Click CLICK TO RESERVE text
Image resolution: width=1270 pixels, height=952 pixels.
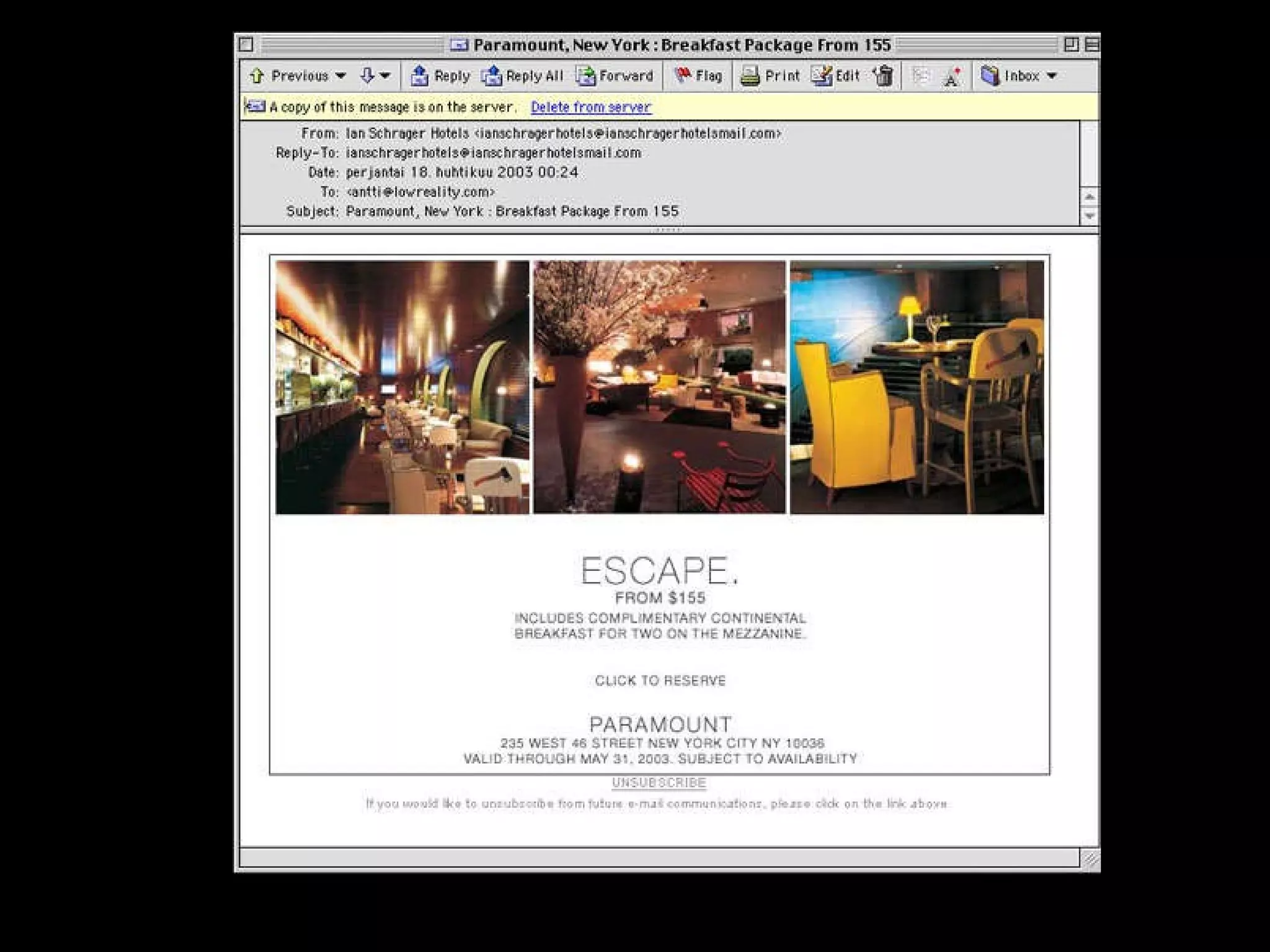660,681
